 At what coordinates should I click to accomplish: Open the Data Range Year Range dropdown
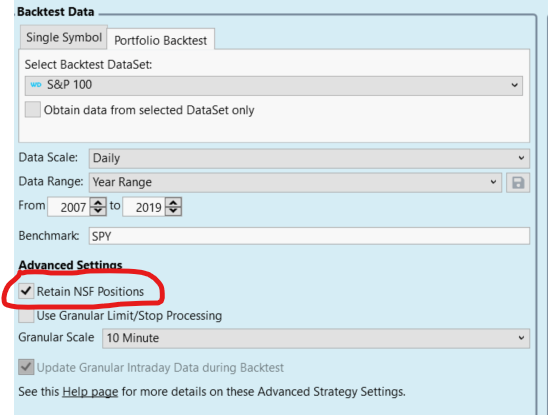pos(295,183)
